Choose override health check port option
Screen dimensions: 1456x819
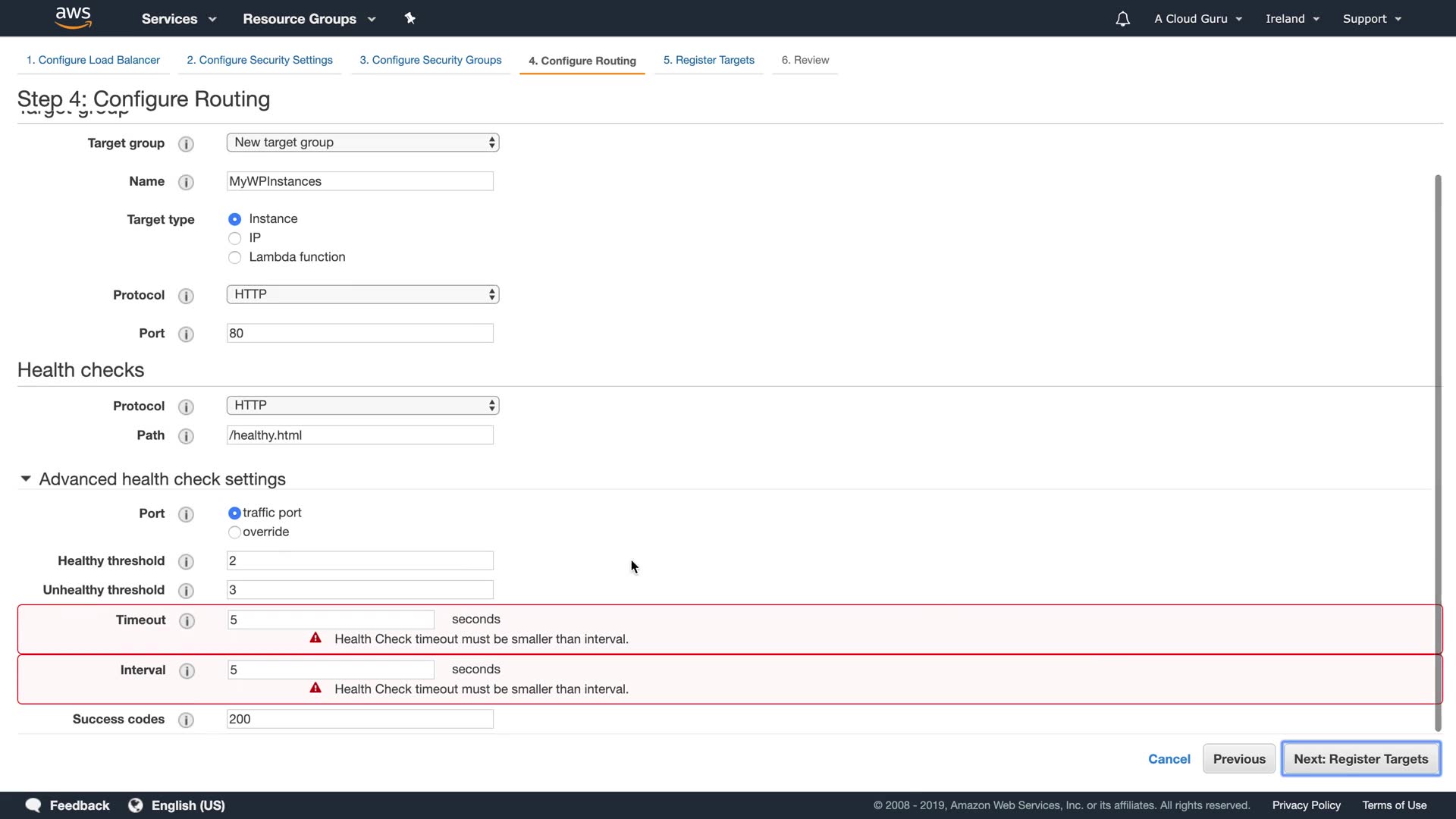click(234, 532)
